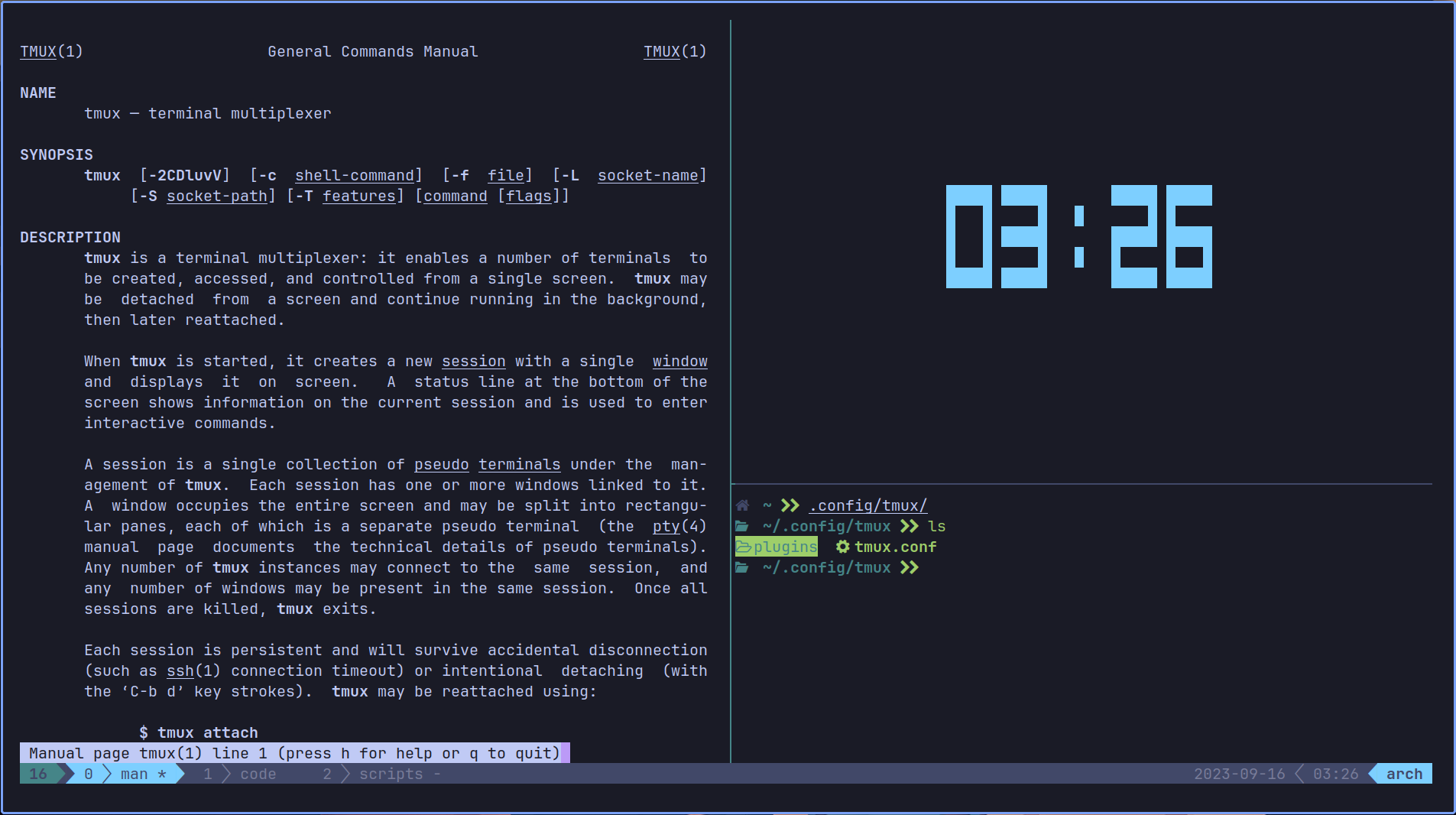Click the double-chevron on the empty prompt line

click(910, 567)
